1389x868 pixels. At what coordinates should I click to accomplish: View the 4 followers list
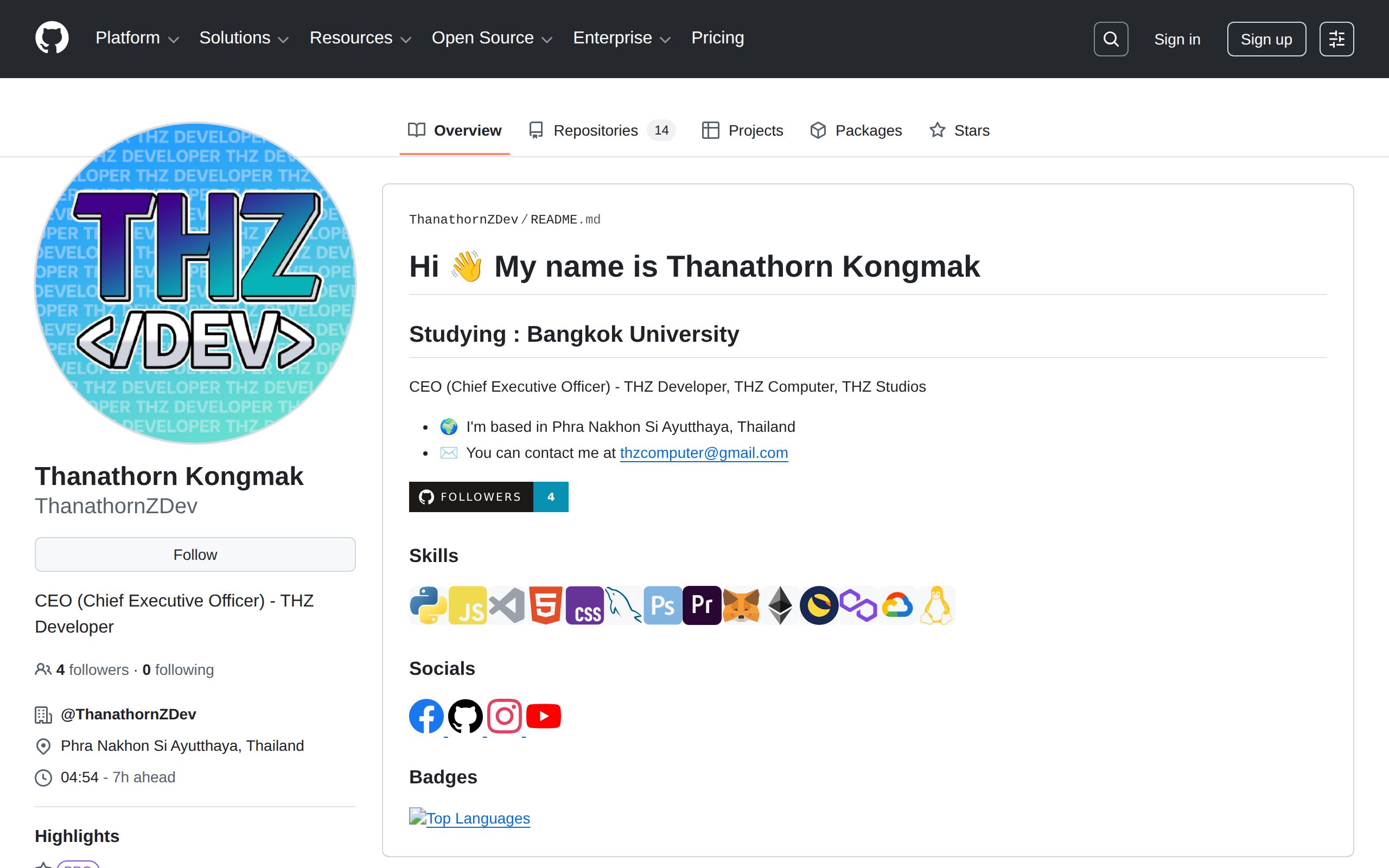click(x=92, y=670)
